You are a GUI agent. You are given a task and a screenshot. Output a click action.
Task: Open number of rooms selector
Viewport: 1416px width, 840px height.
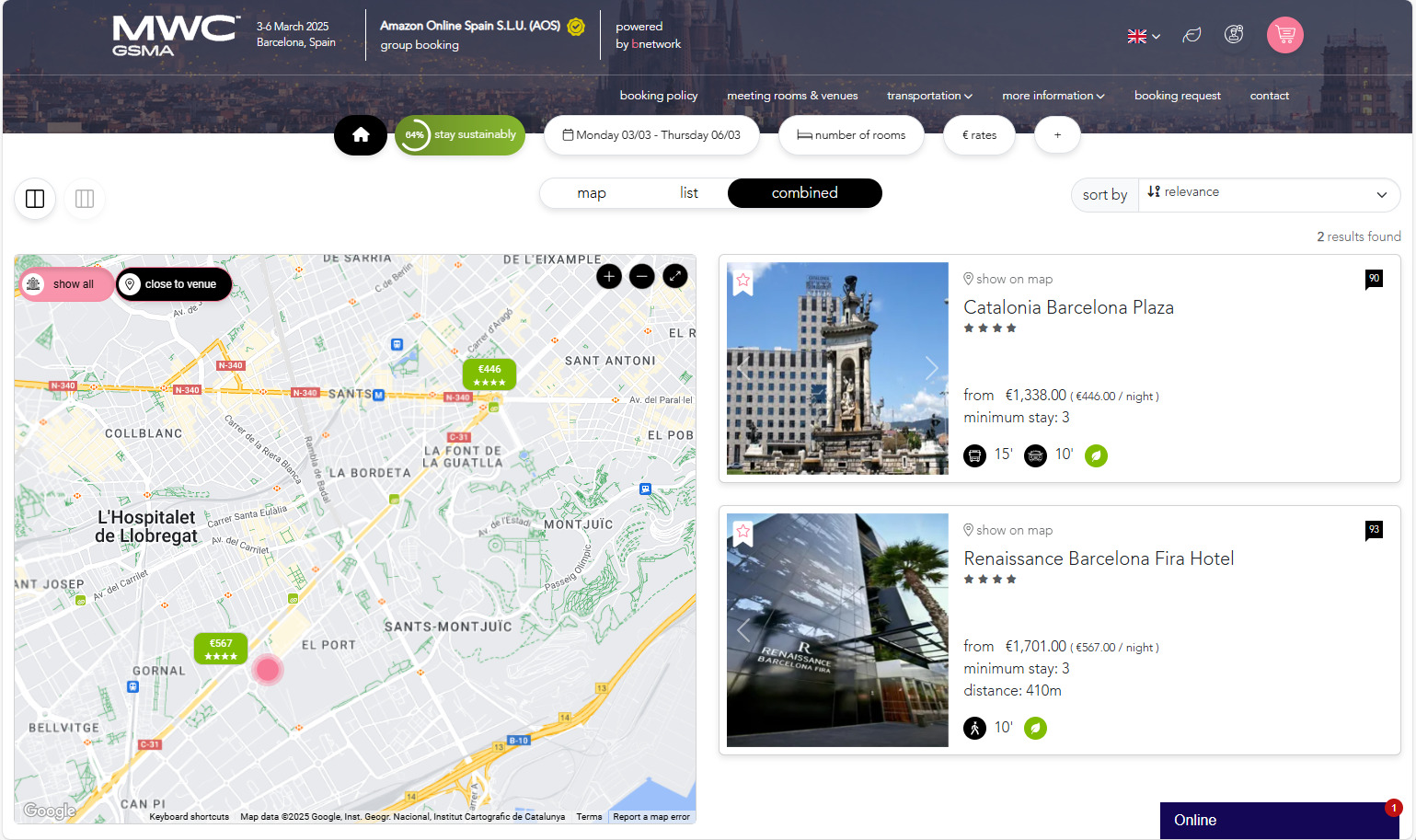click(851, 135)
